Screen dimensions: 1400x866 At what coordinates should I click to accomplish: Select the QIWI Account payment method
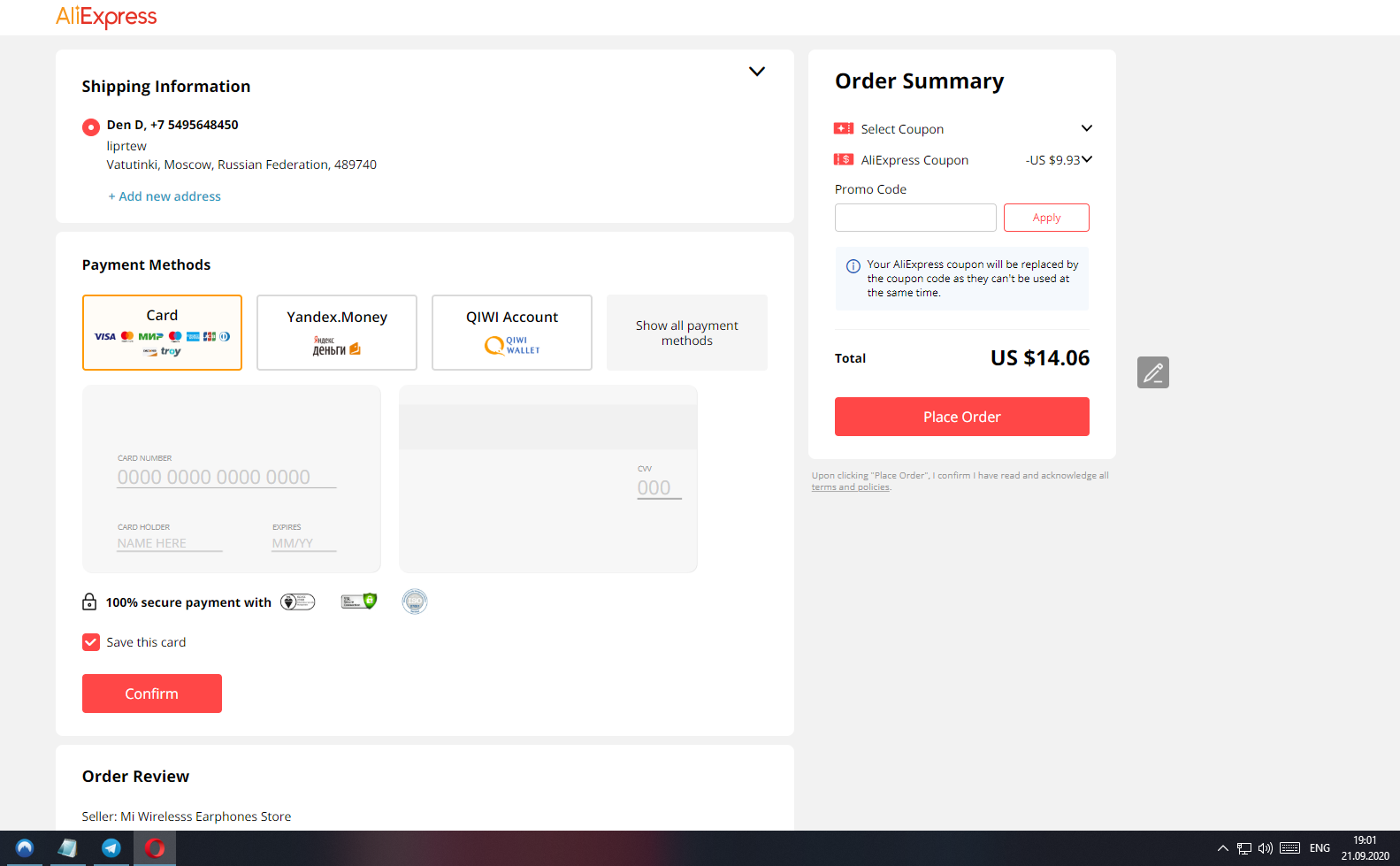512,333
